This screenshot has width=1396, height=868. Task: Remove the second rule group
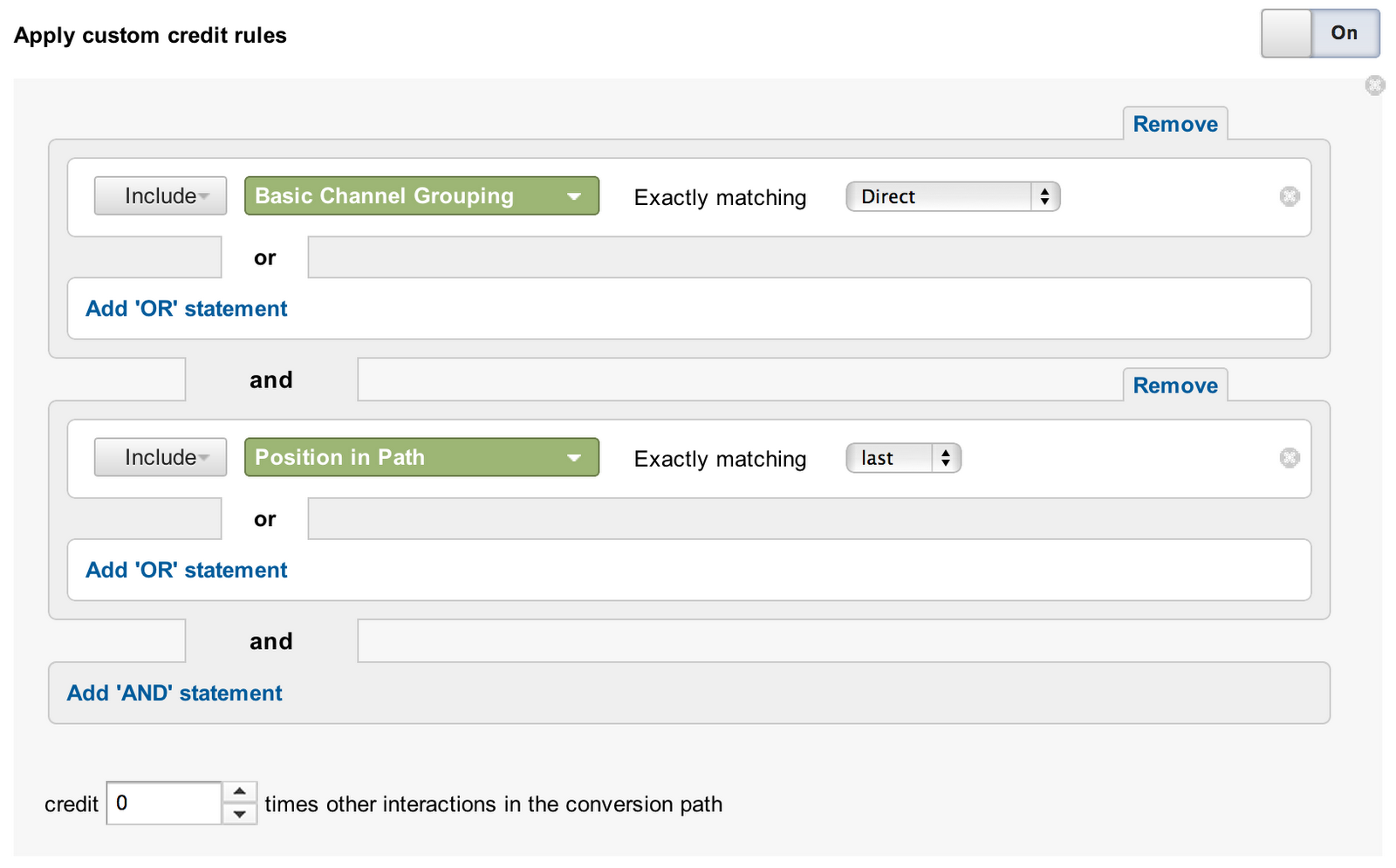click(x=1174, y=386)
